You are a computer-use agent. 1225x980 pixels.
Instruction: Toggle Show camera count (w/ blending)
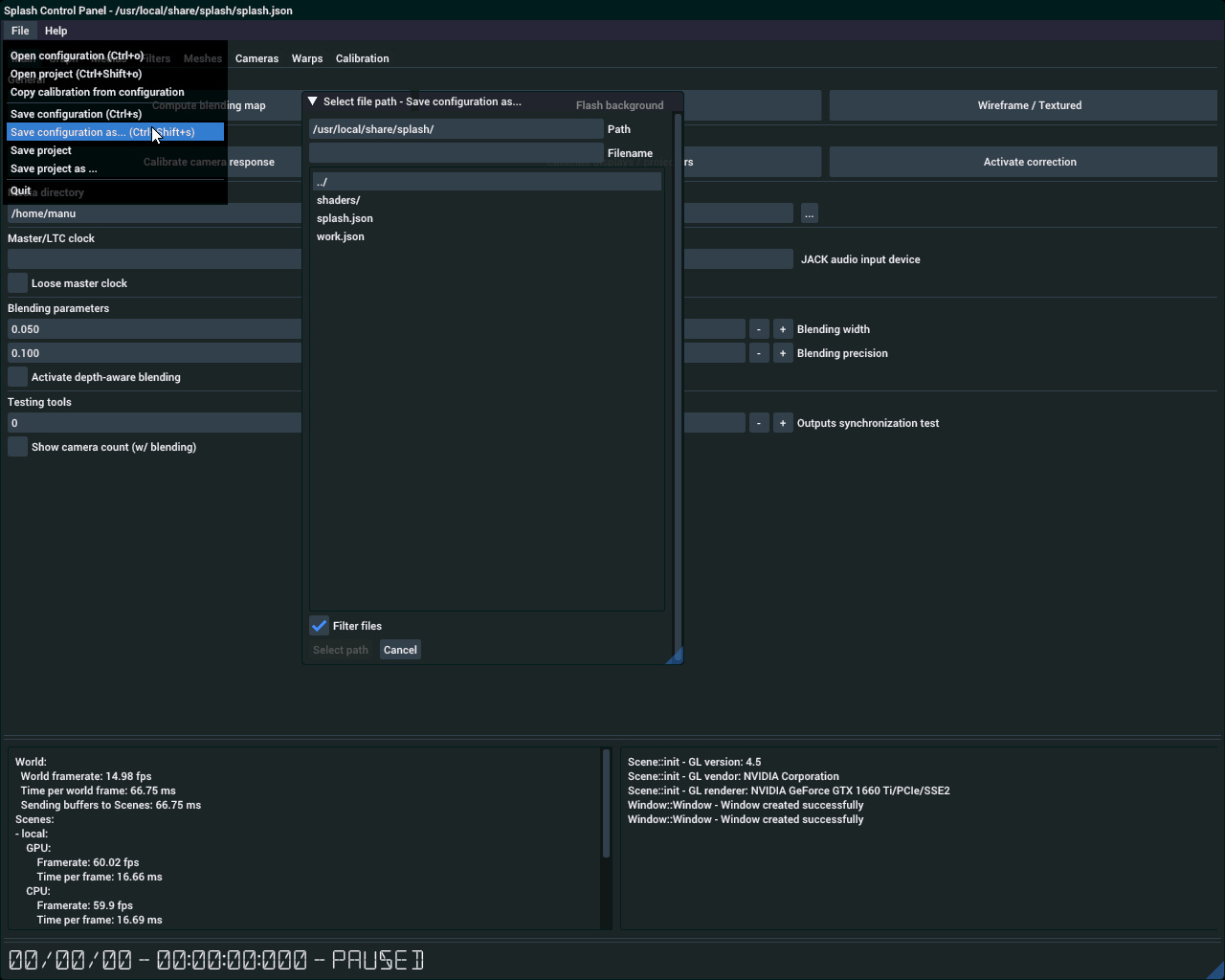coord(17,447)
